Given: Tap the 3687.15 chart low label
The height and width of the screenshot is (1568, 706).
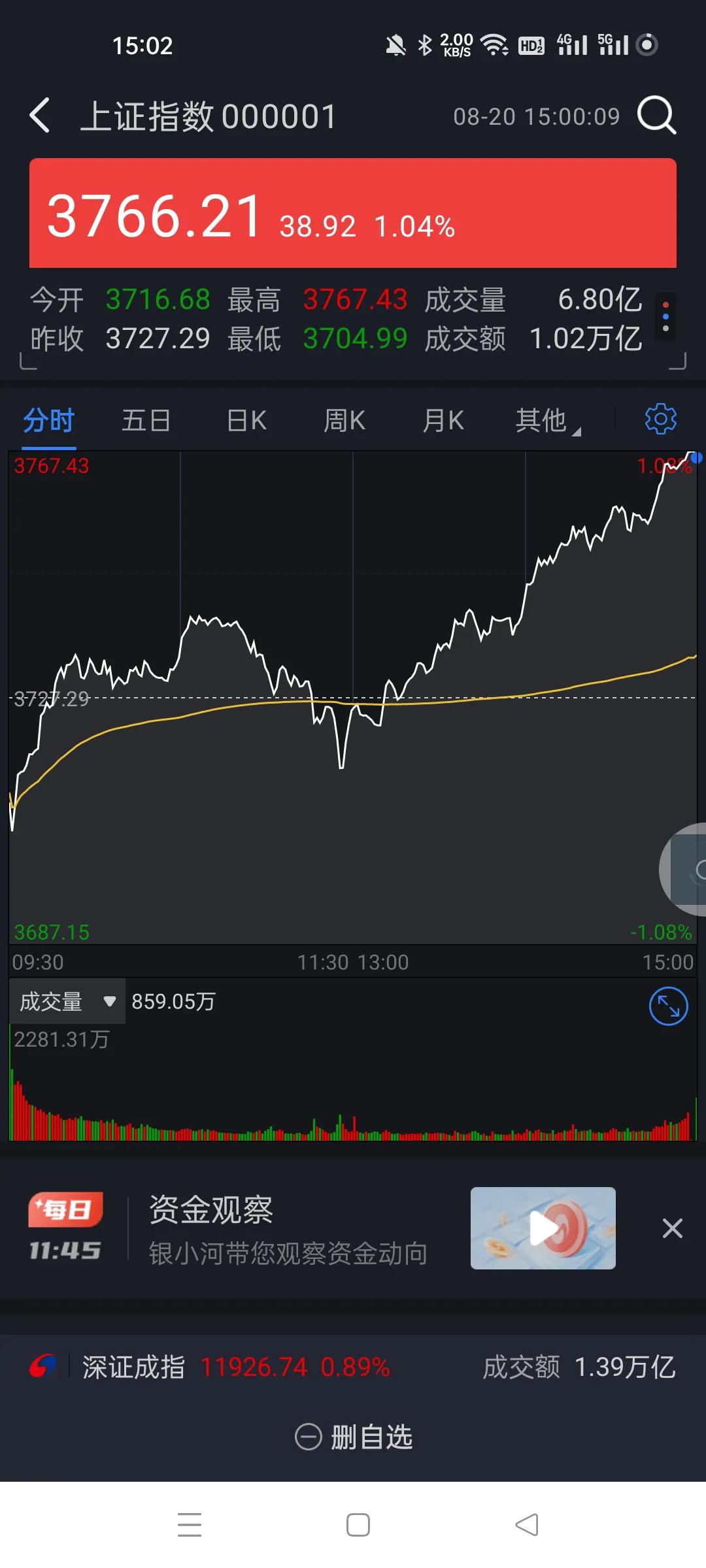Looking at the screenshot, I should point(52,932).
